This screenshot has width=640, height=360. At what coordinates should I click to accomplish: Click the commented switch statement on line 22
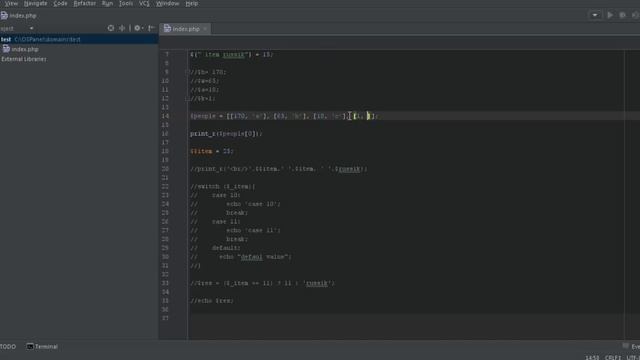point(222,187)
